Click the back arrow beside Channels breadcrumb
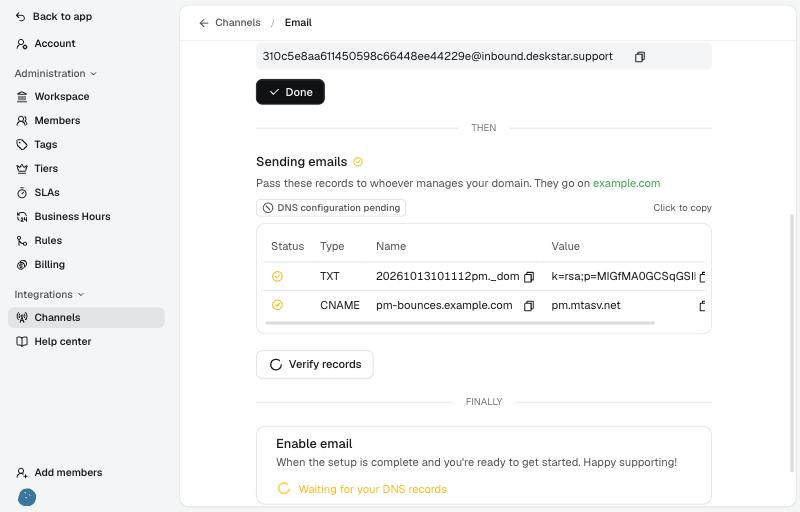800x512 pixels. [x=204, y=23]
